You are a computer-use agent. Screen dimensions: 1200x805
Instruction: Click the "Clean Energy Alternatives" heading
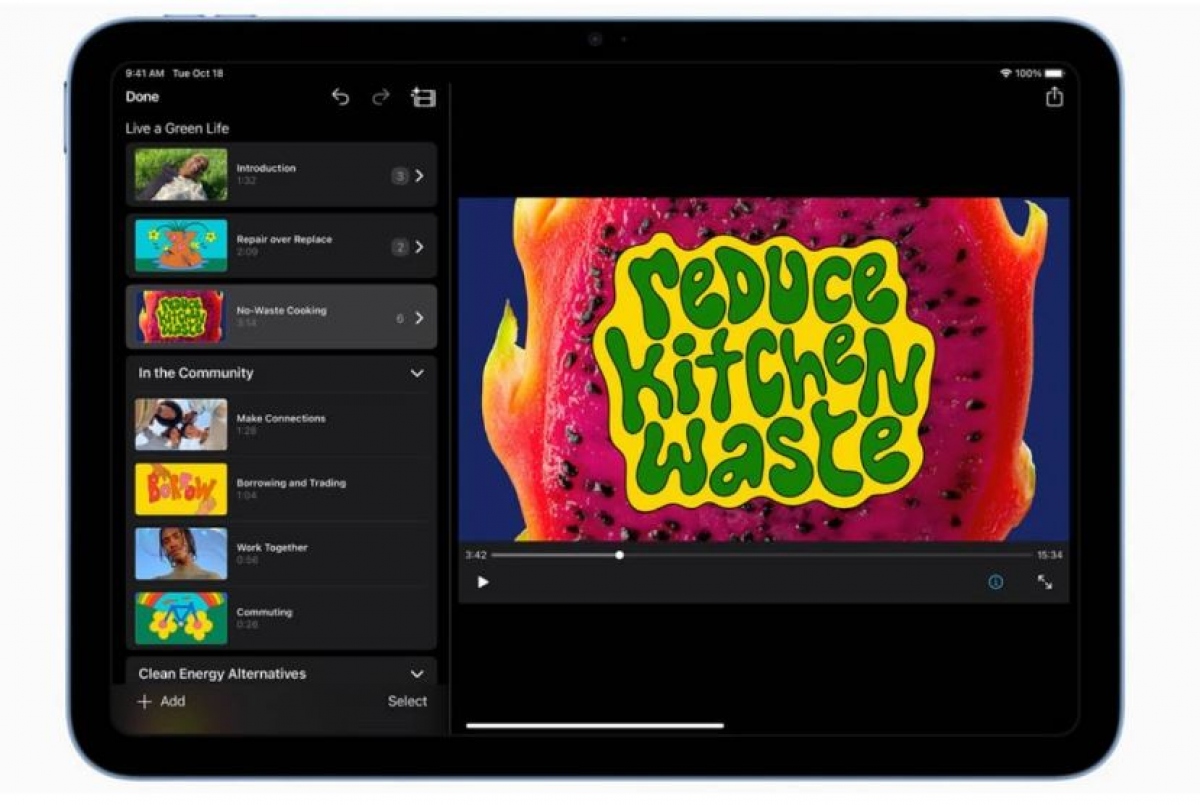tap(222, 674)
